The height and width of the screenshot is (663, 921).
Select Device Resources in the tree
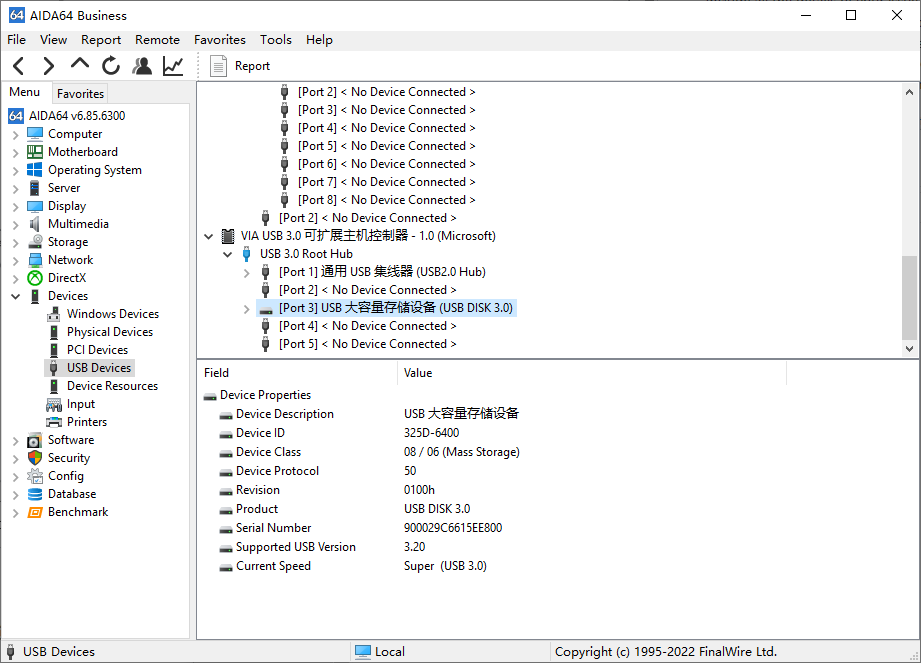(x=112, y=386)
